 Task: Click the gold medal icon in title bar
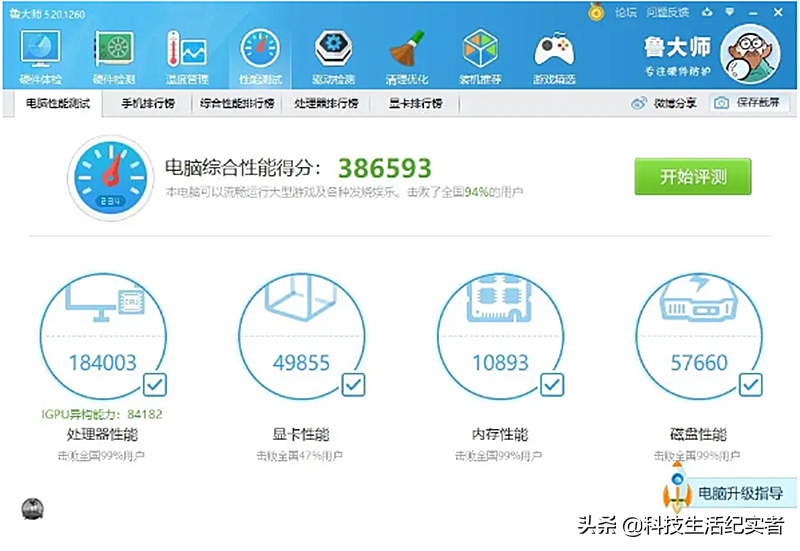point(595,12)
